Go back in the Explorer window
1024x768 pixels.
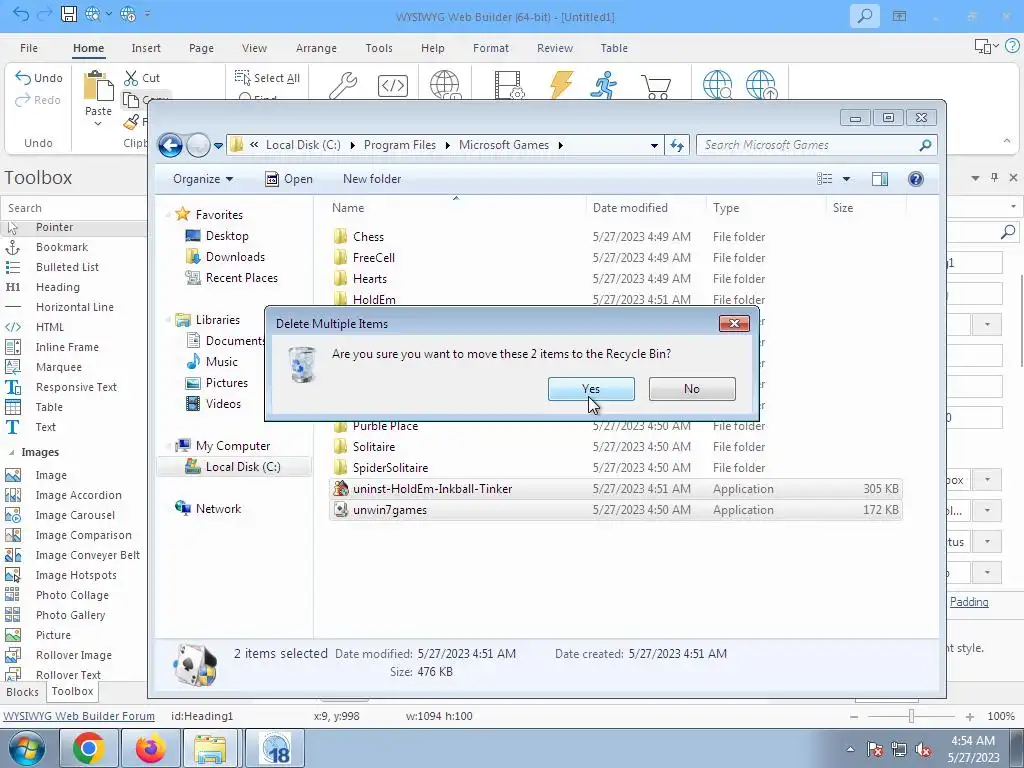170,145
